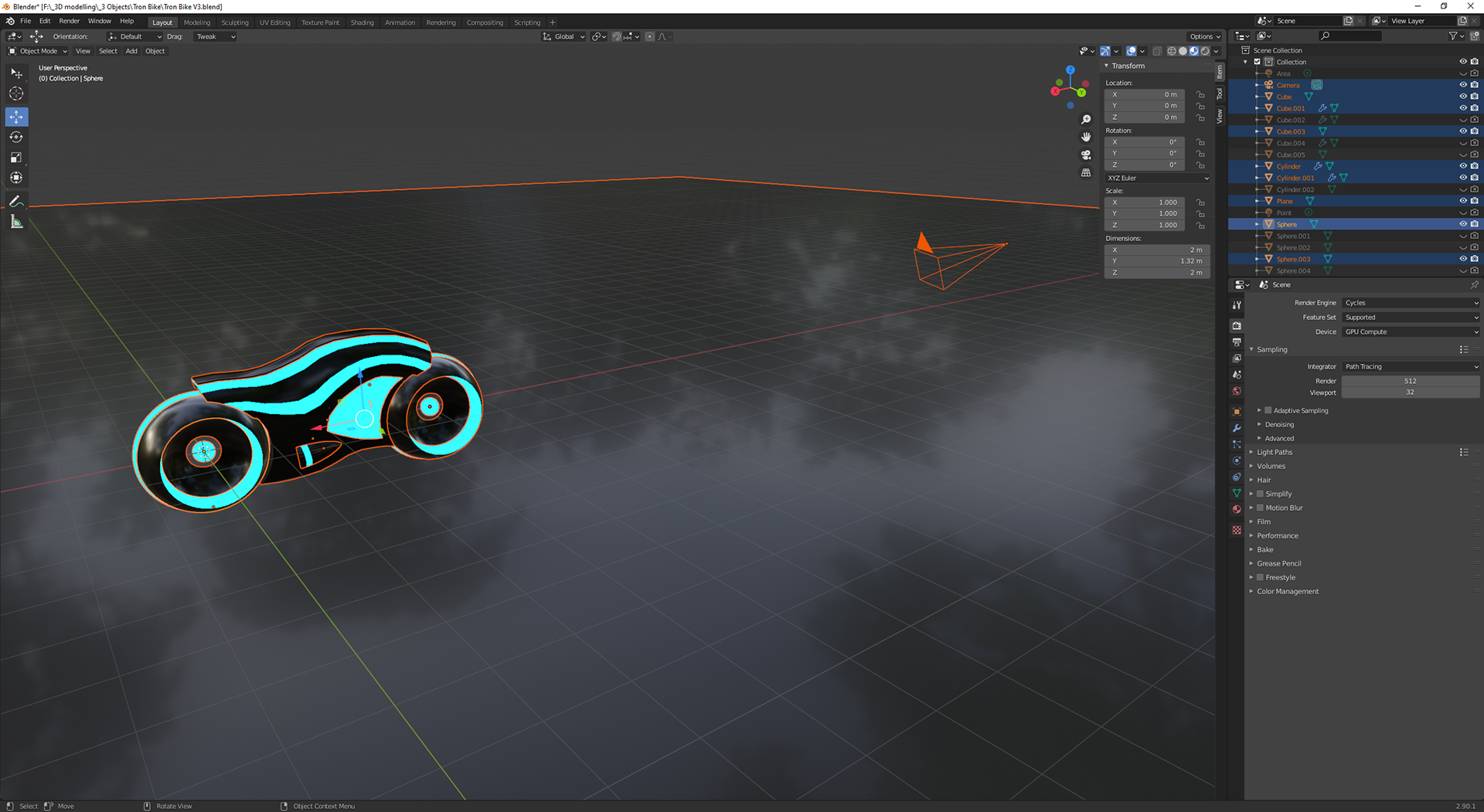
Task: Toggle proportional editing in header
Action: click(x=650, y=36)
